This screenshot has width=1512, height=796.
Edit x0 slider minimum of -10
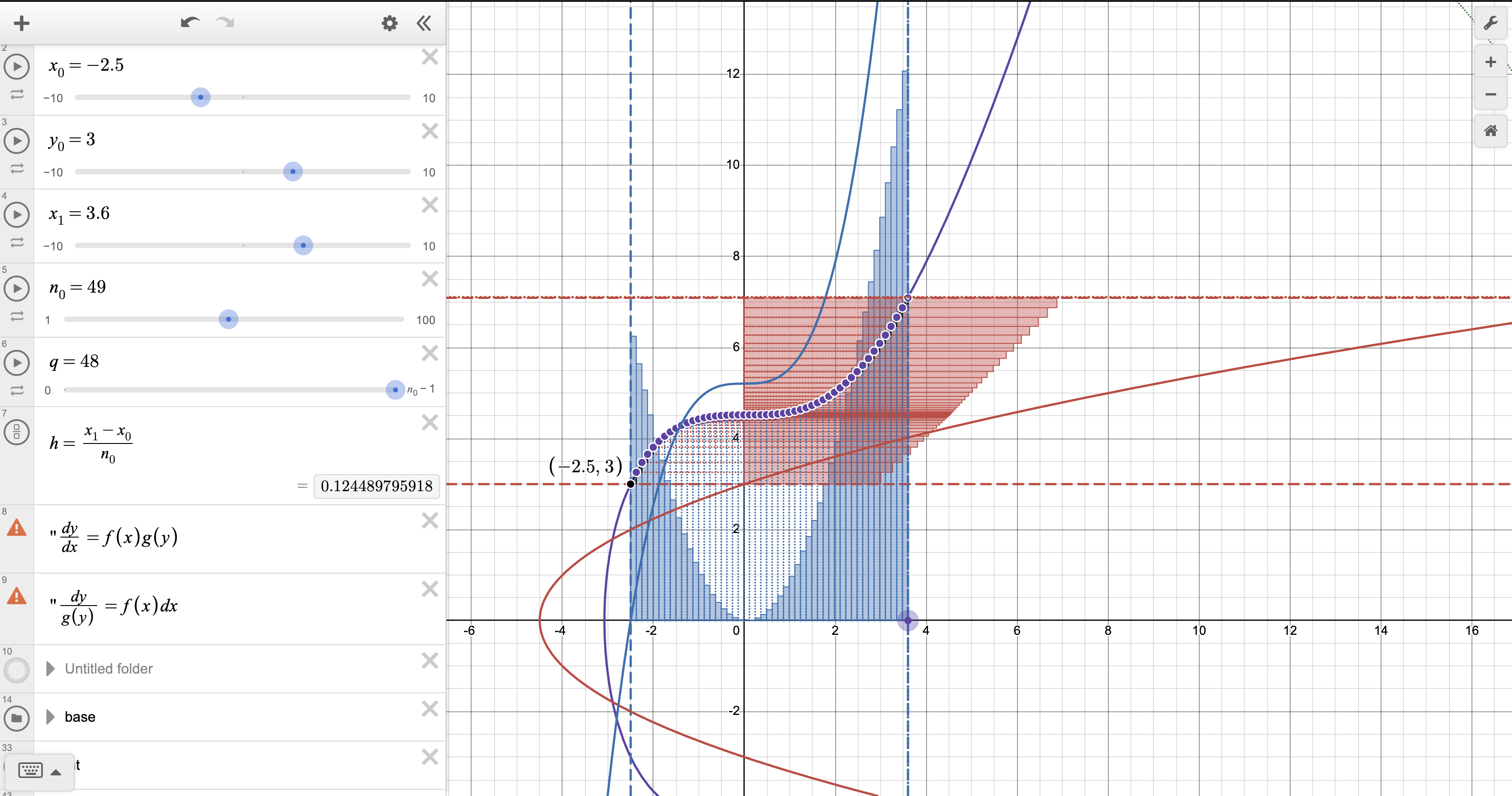(53, 98)
